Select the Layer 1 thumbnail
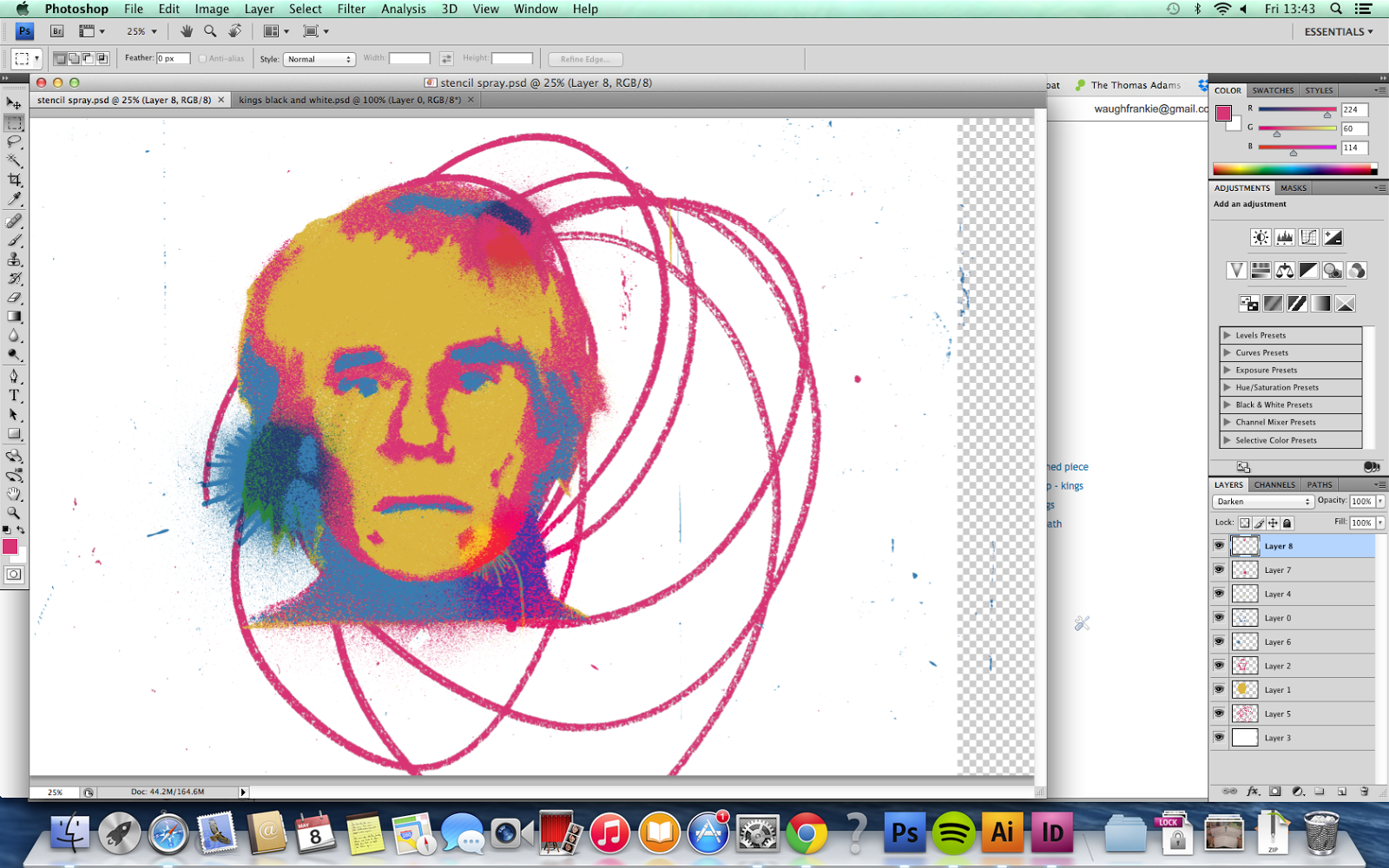Viewport: 1389px width, 868px height. click(1245, 689)
